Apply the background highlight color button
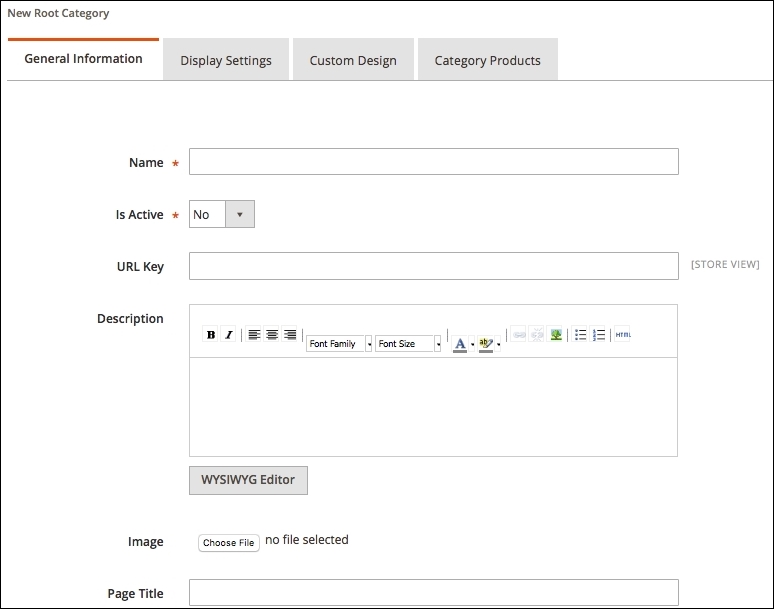The height and width of the screenshot is (609, 774). tap(486, 344)
